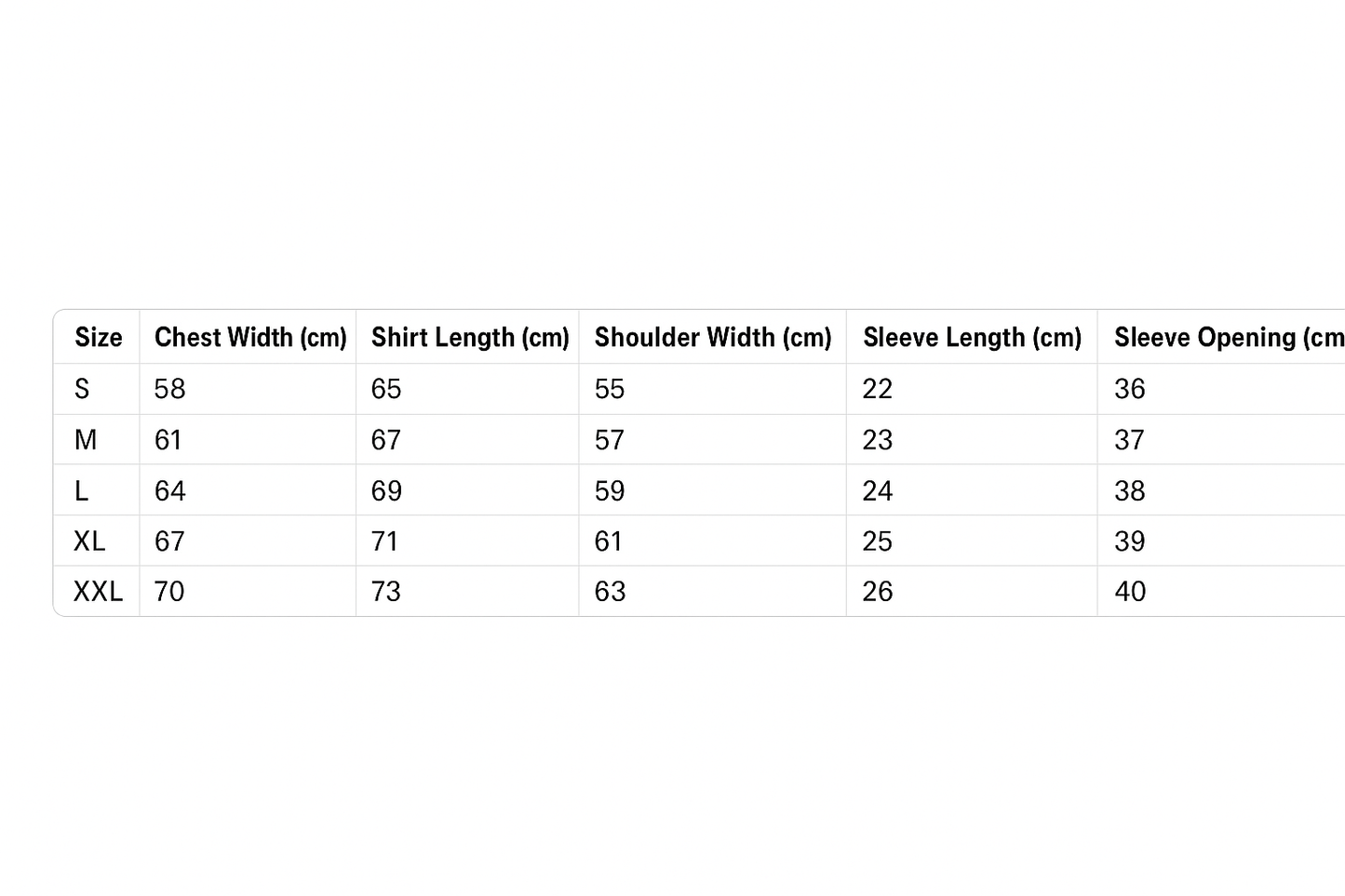Select chest width value 64
Image resolution: width=1345 pixels, height=896 pixels.
pyautogui.click(x=169, y=491)
